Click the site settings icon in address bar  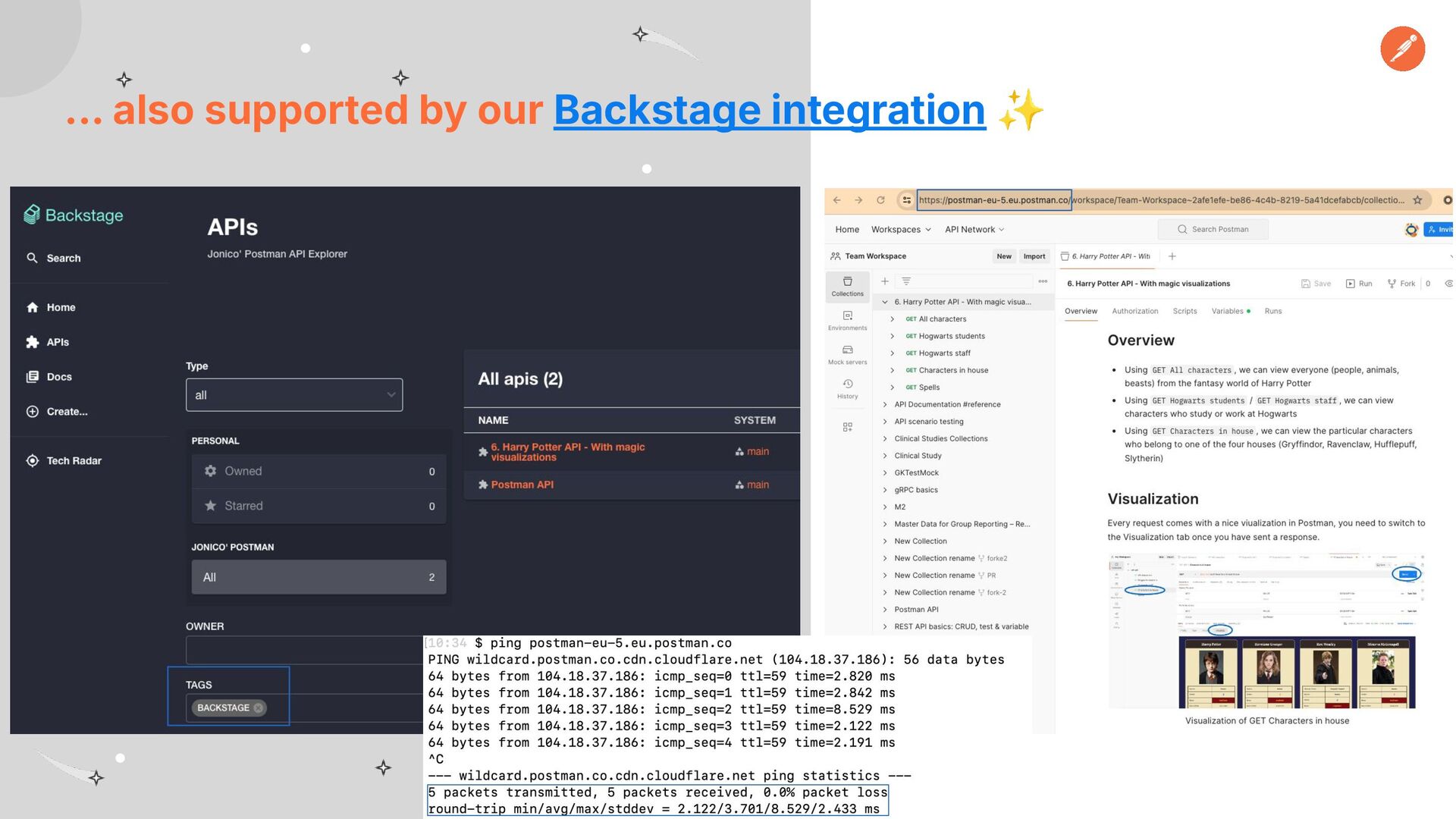pyautogui.click(x=906, y=200)
